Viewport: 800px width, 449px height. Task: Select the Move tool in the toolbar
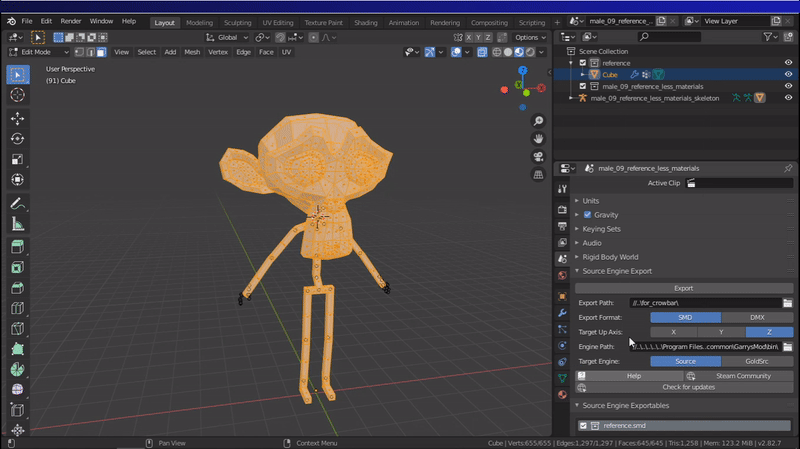[x=17, y=118]
